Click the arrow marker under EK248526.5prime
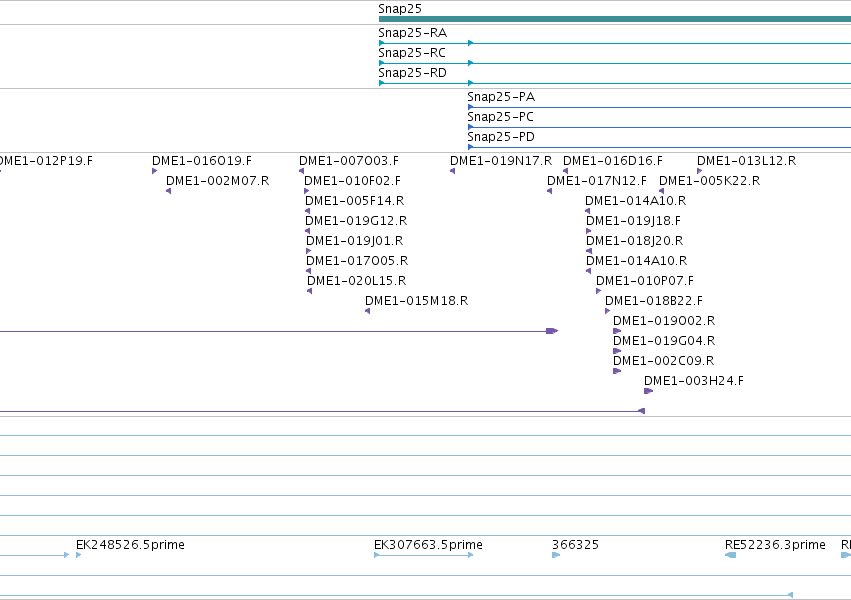 coord(79,555)
